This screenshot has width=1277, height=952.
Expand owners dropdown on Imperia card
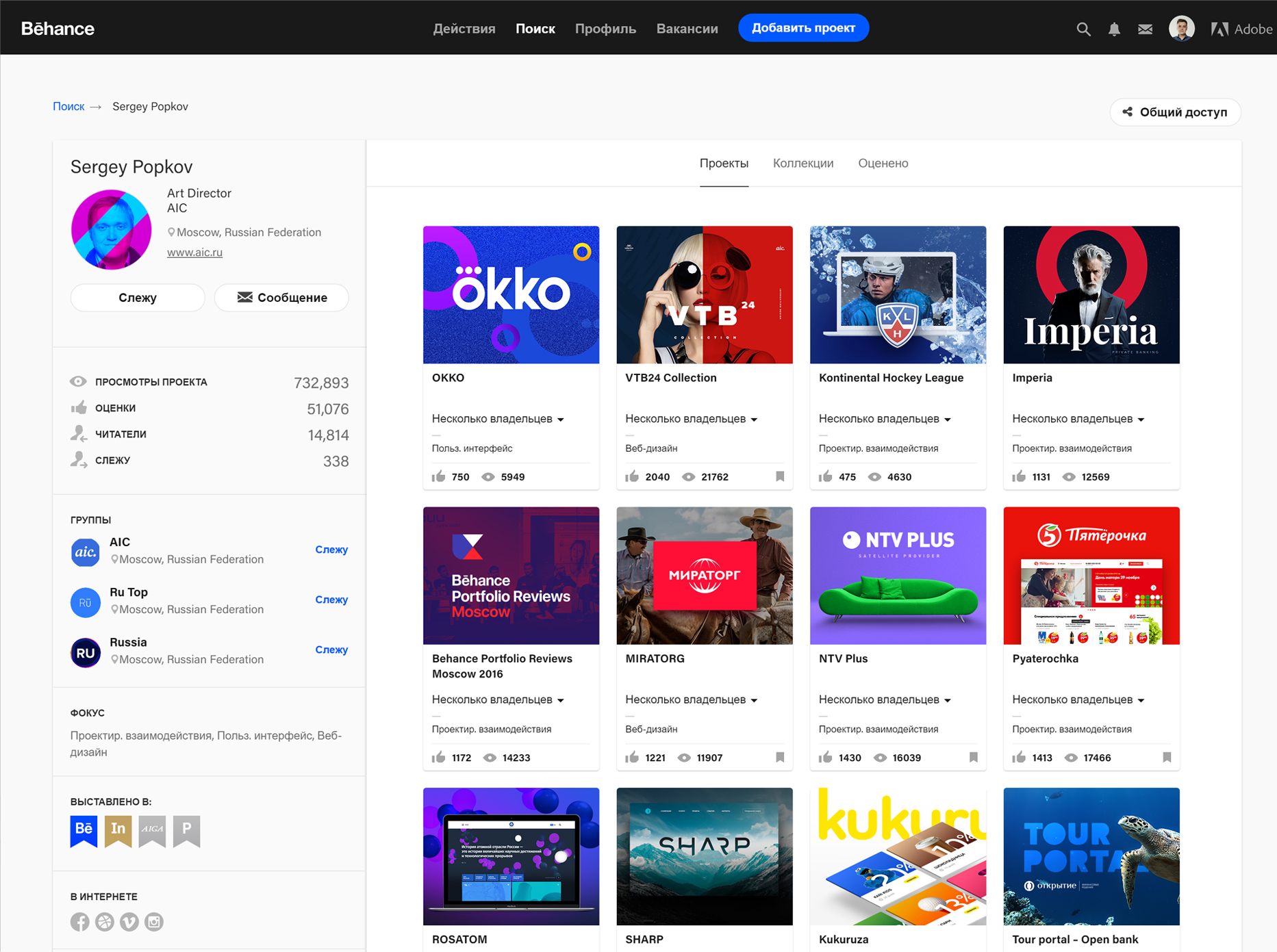tap(1078, 419)
